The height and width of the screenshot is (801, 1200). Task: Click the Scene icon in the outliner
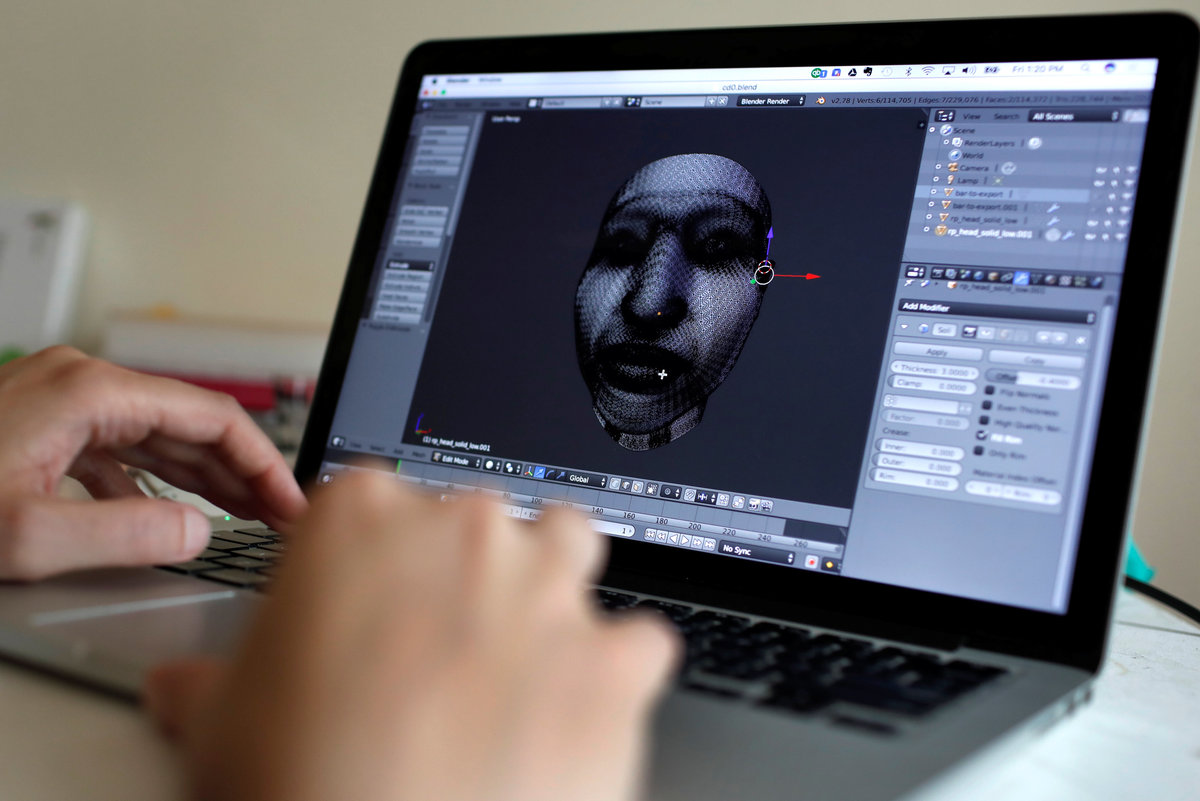click(946, 130)
